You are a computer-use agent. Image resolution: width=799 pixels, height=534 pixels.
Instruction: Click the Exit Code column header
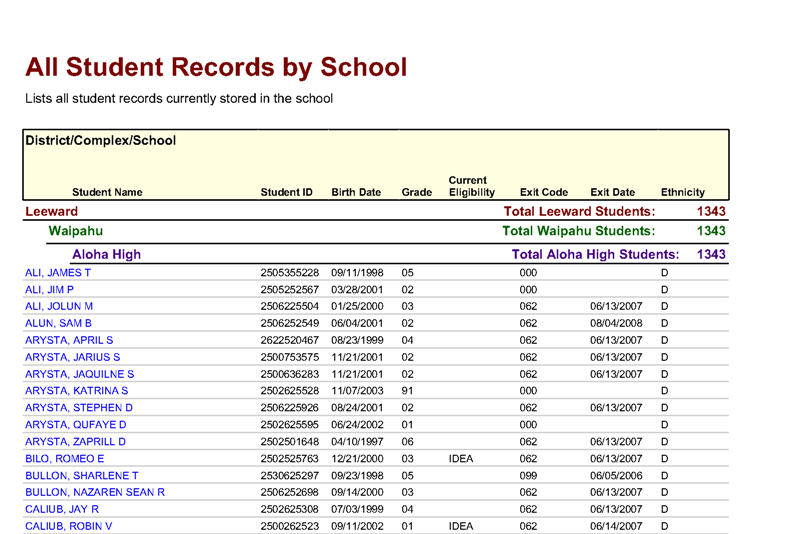tap(544, 192)
